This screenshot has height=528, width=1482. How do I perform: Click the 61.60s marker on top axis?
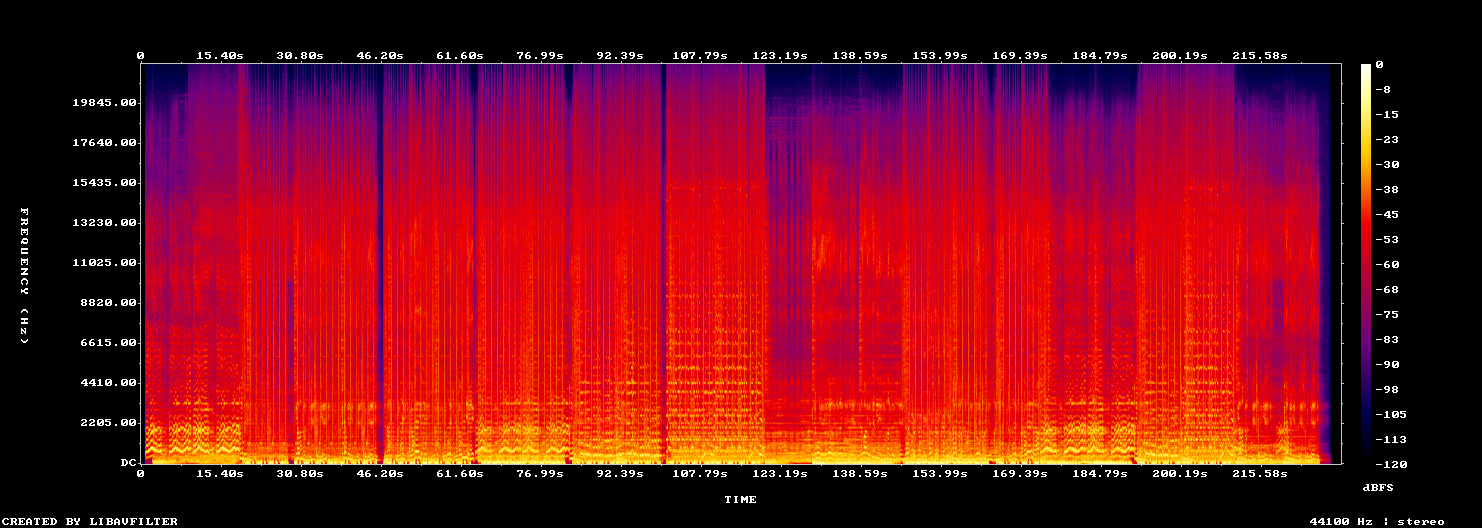click(x=459, y=55)
